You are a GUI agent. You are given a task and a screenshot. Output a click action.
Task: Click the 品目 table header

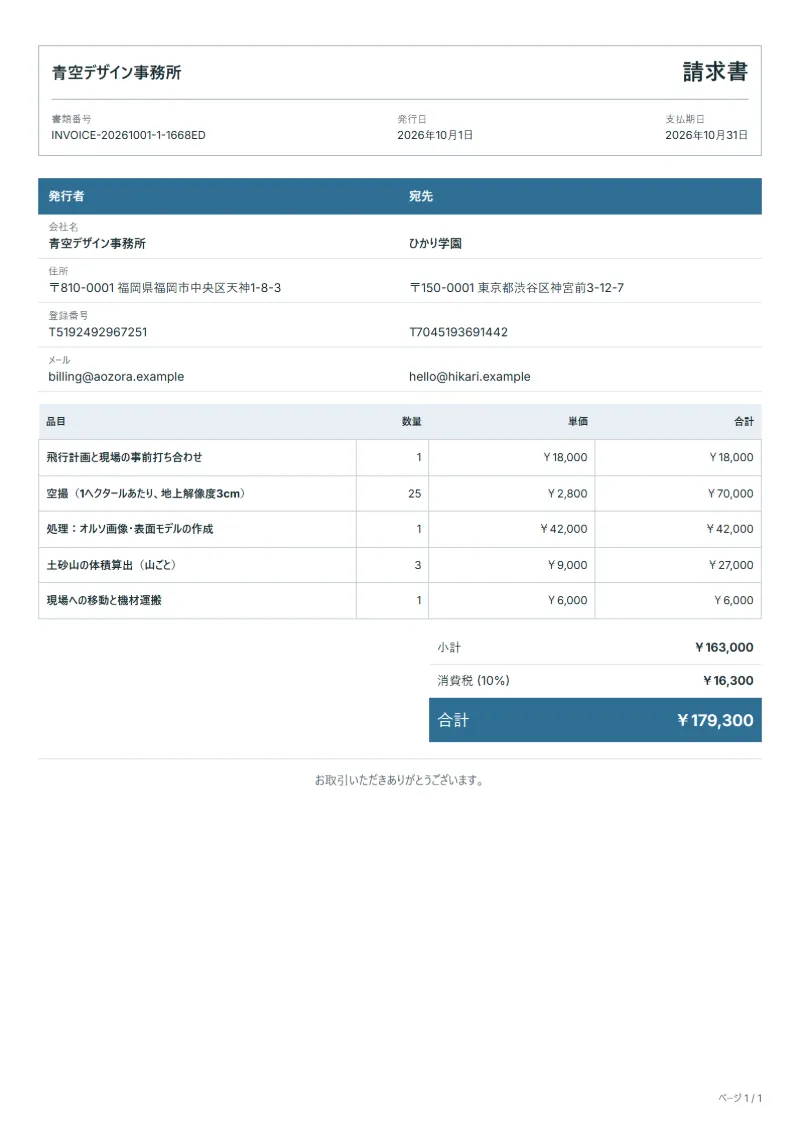point(56,421)
